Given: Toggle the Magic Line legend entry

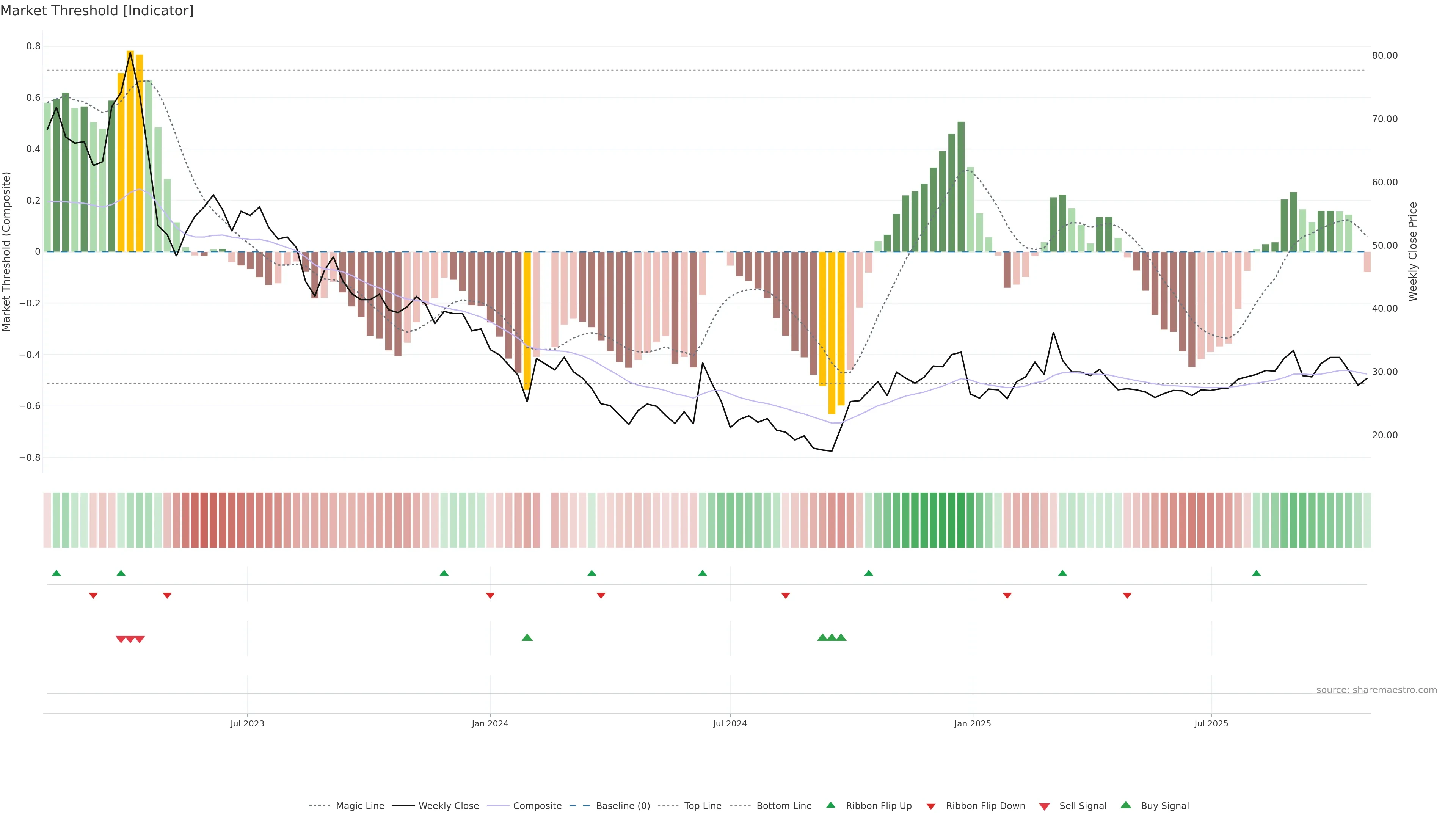Looking at the screenshot, I should (x=359, y=805).
